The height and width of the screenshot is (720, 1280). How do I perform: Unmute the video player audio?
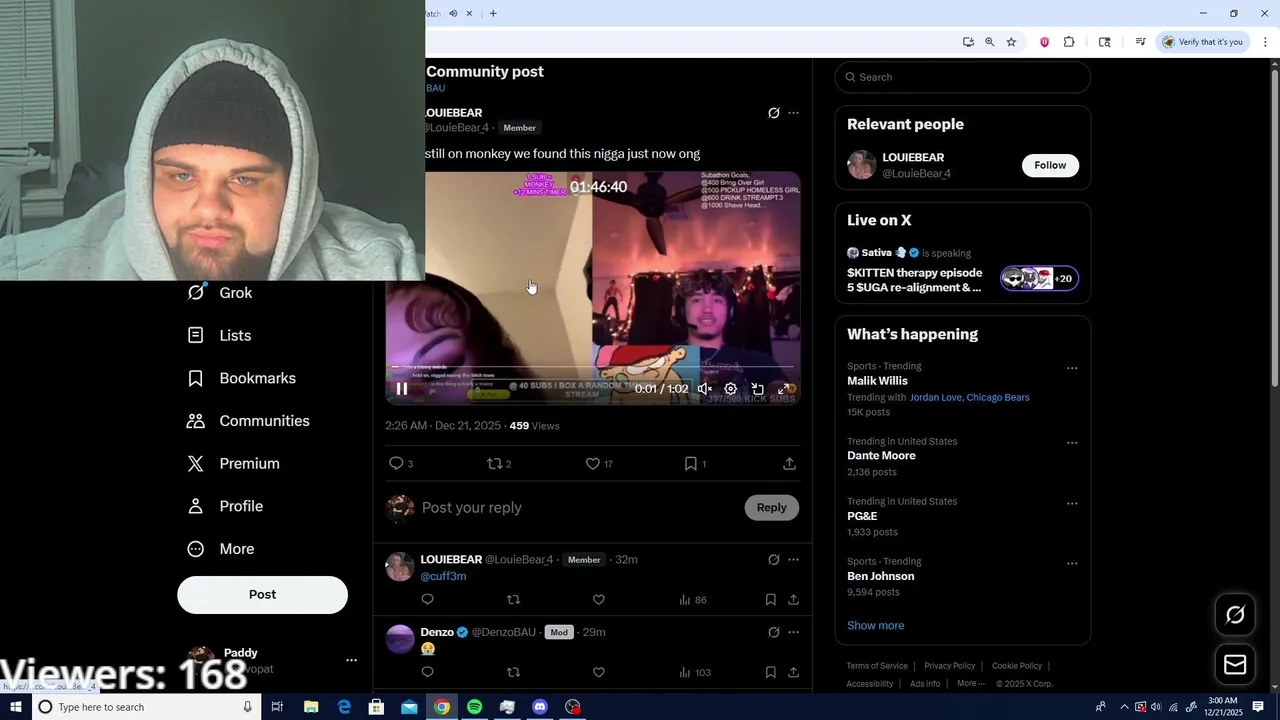tap(705, 389)
